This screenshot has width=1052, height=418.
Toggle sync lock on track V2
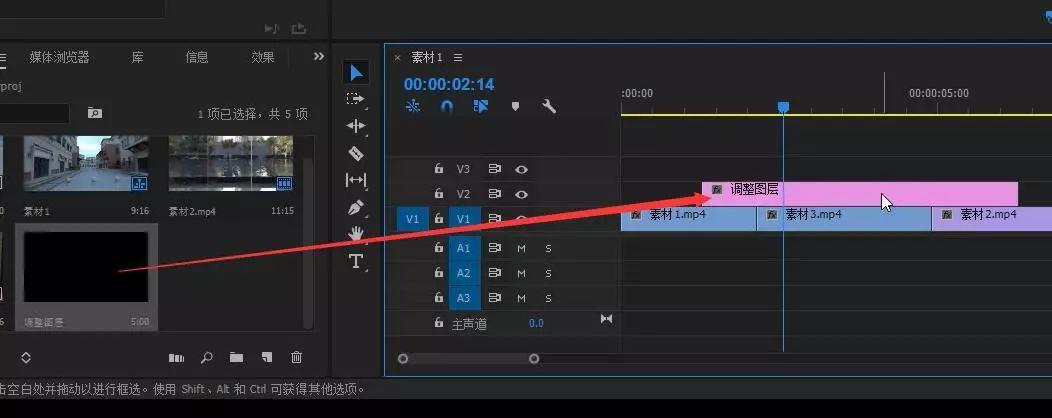pos(495,194)
